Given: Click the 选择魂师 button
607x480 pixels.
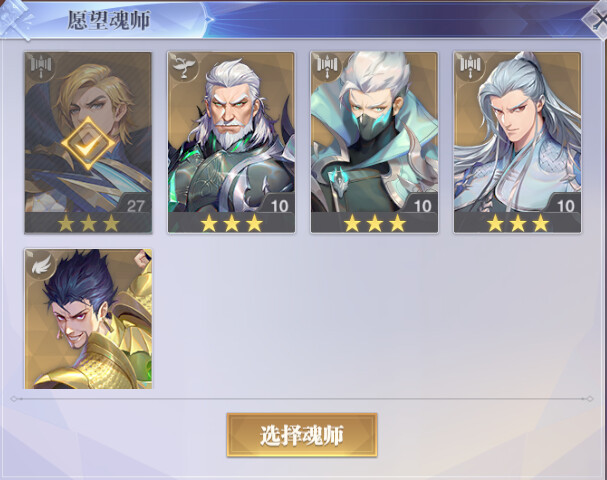Looking at the screenshot, I should 302,435.
